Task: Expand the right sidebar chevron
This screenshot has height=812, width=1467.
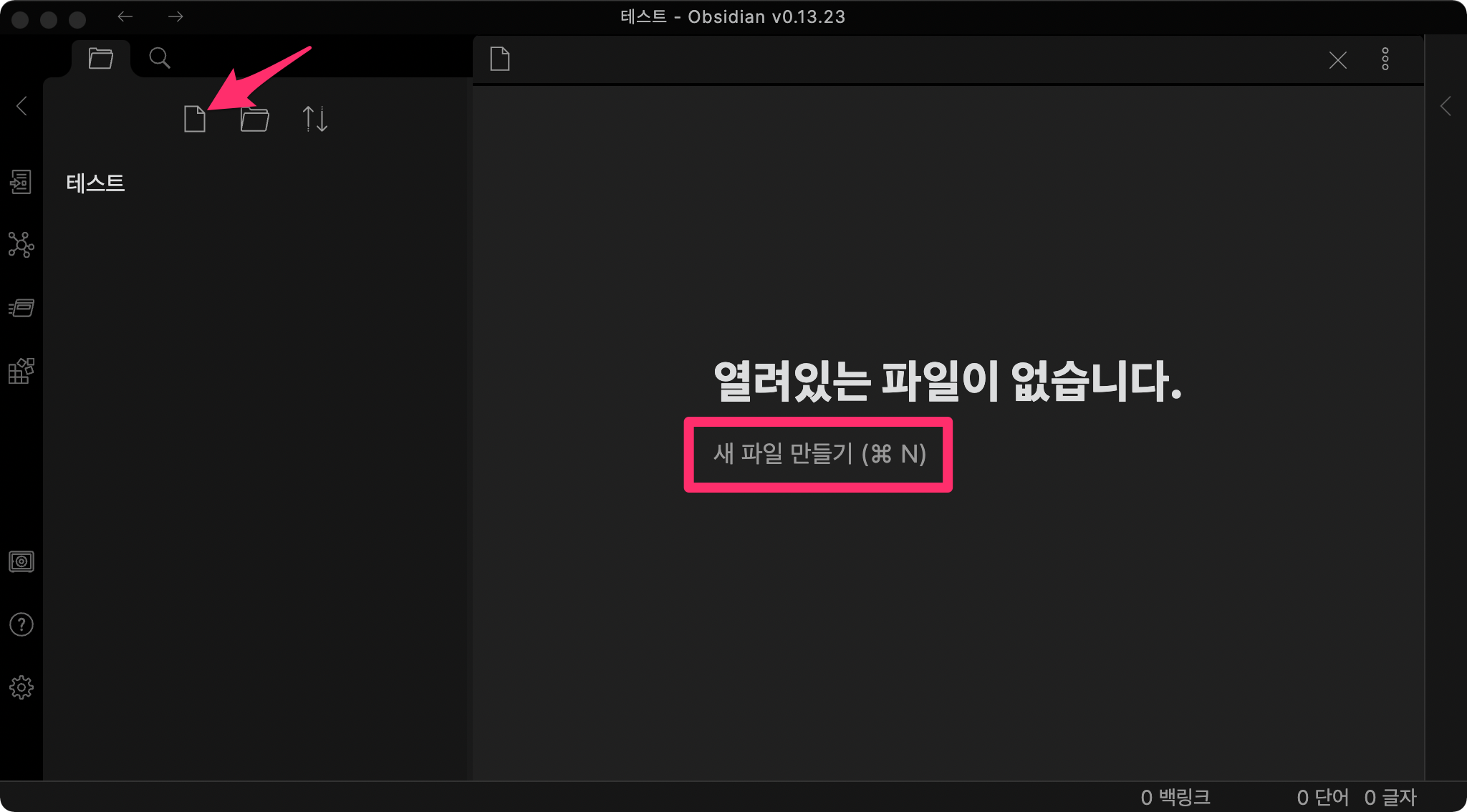Action: (1446, 106)
